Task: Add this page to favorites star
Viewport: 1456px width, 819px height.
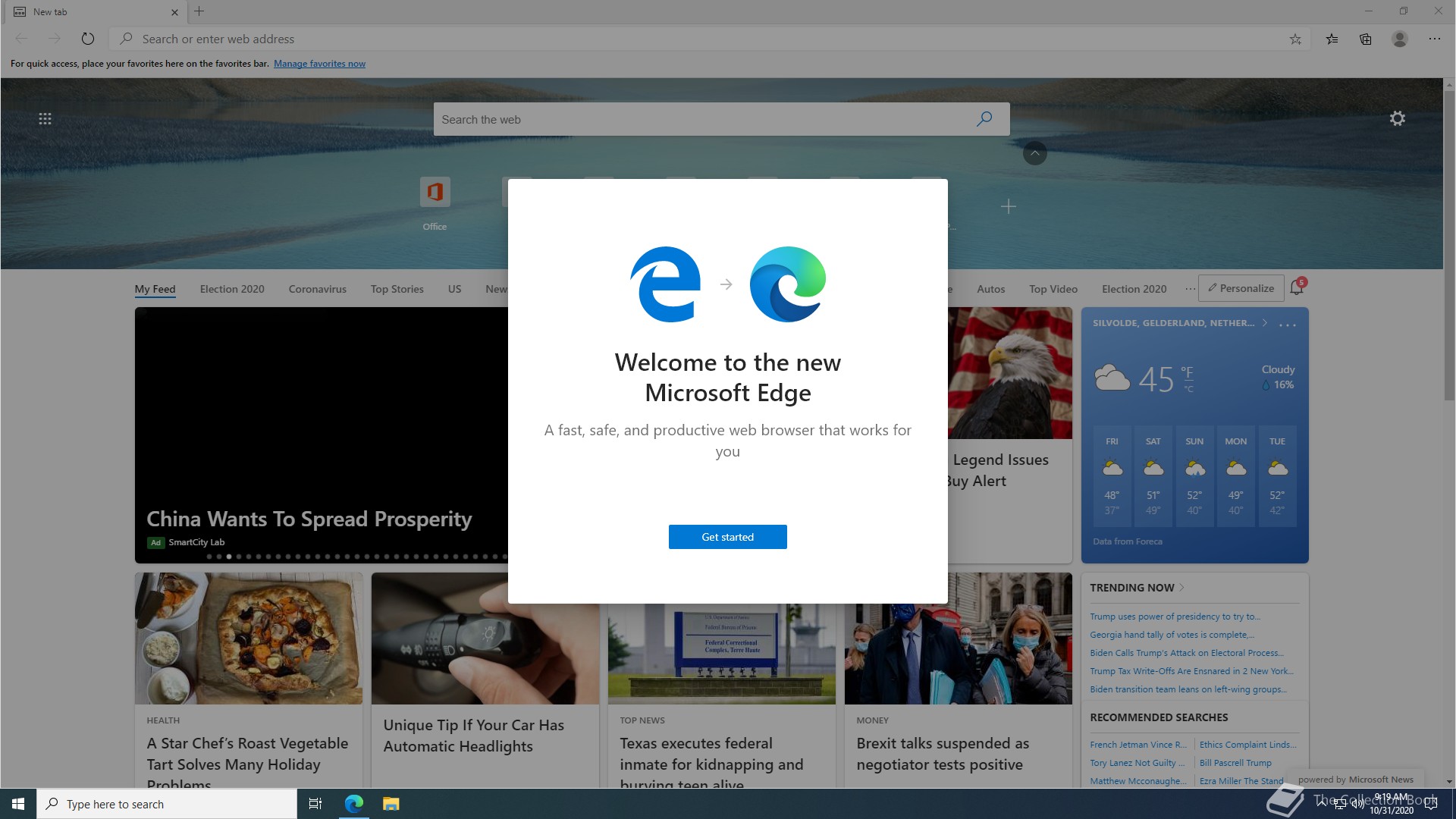Action: (x=1295, y=39)
